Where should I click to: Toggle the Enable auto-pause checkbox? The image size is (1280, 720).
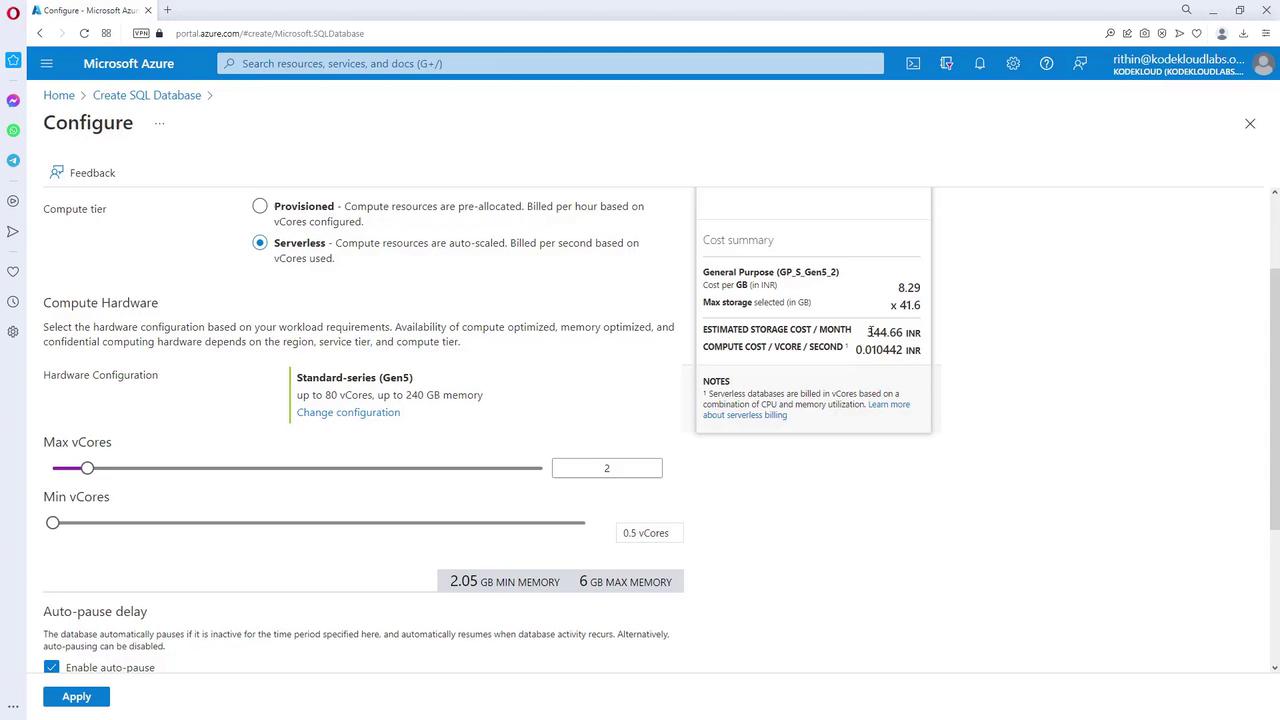(x=52, y=667)
